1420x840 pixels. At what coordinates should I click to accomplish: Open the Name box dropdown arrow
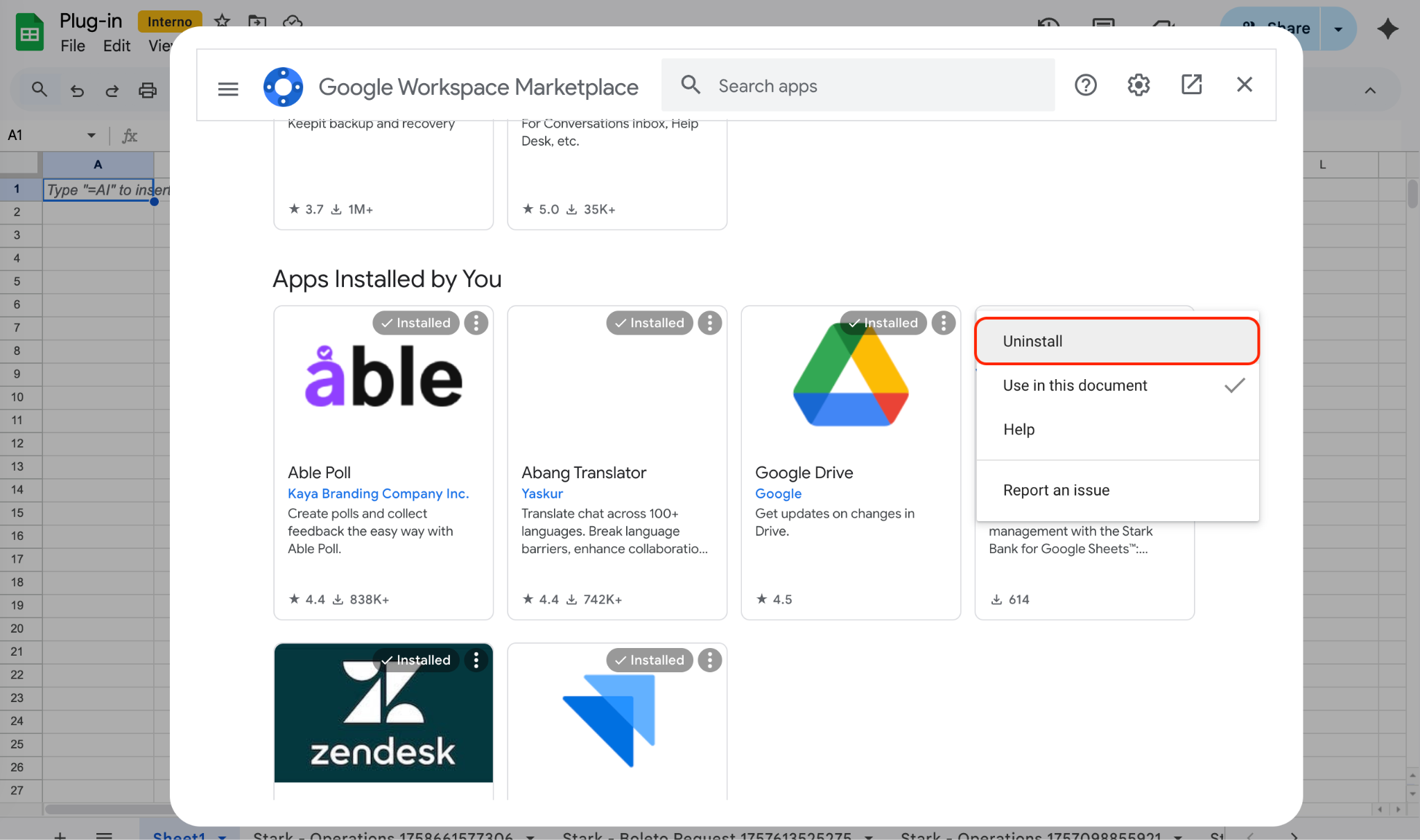tap(91, 135)
